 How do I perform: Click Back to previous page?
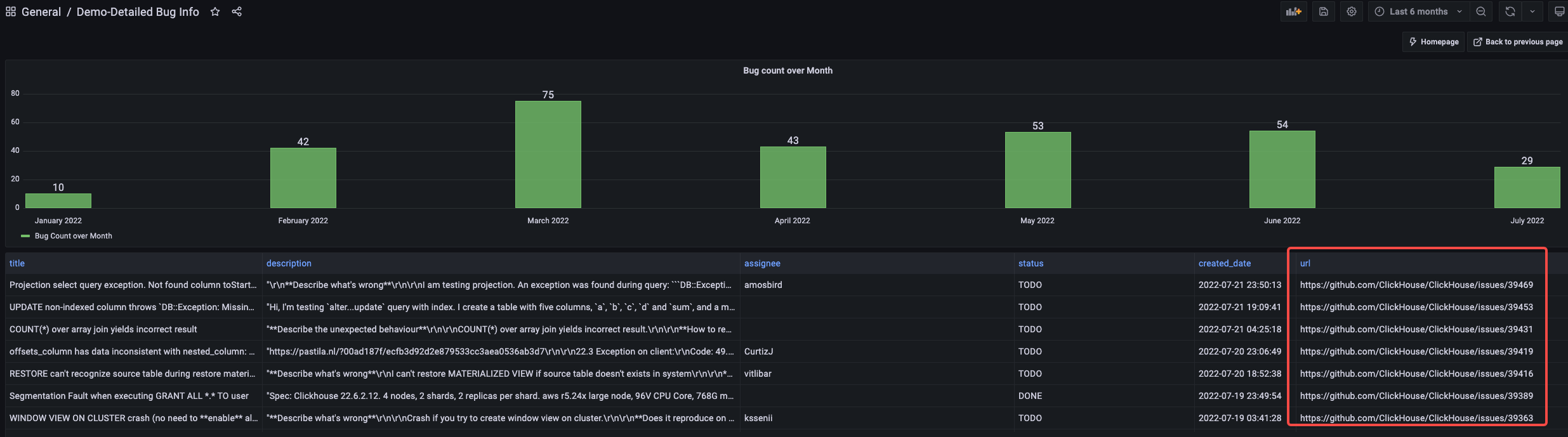click(x=1517, y=42)
